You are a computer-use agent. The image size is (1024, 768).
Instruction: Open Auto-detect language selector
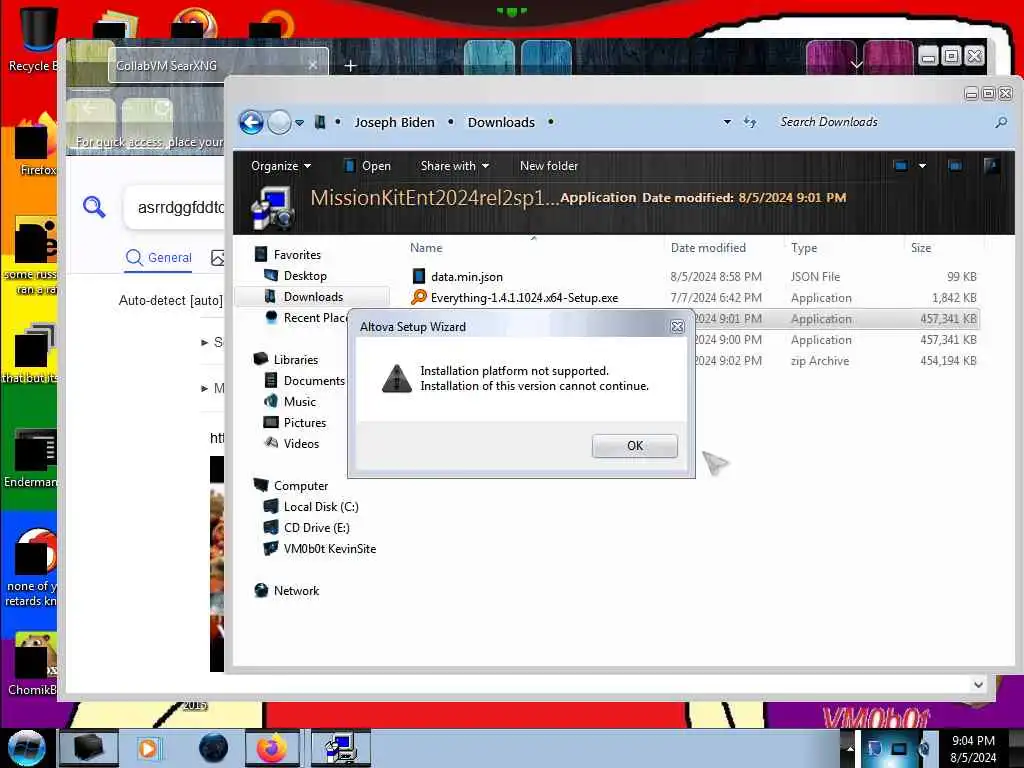click(x=170, y=300)
